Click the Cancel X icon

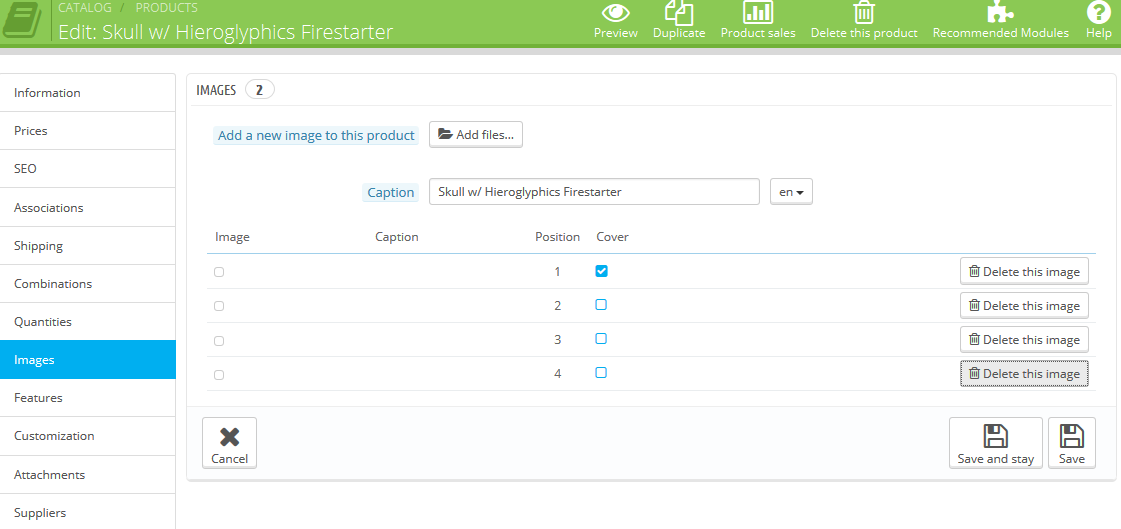[229, 436]
